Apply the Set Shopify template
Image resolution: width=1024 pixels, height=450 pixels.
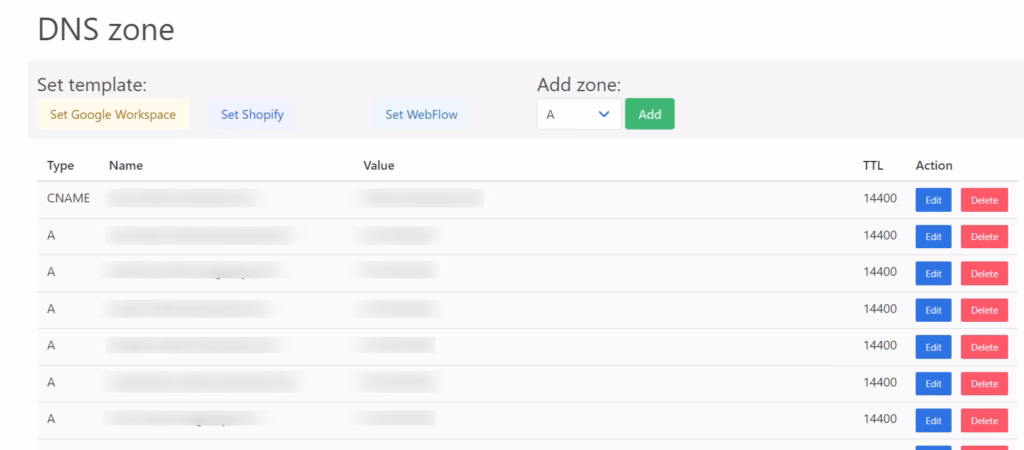pos(252,114)
